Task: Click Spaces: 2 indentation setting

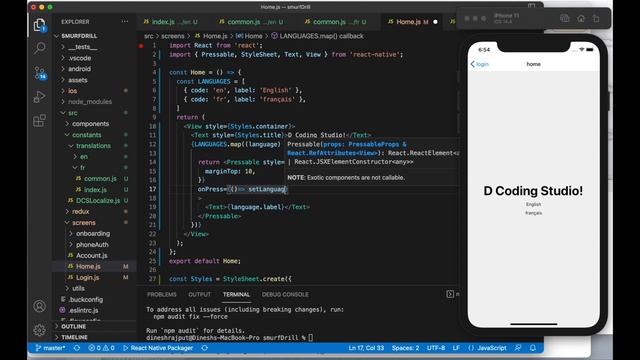Action: pyautogui.click(x=405, y=348)
